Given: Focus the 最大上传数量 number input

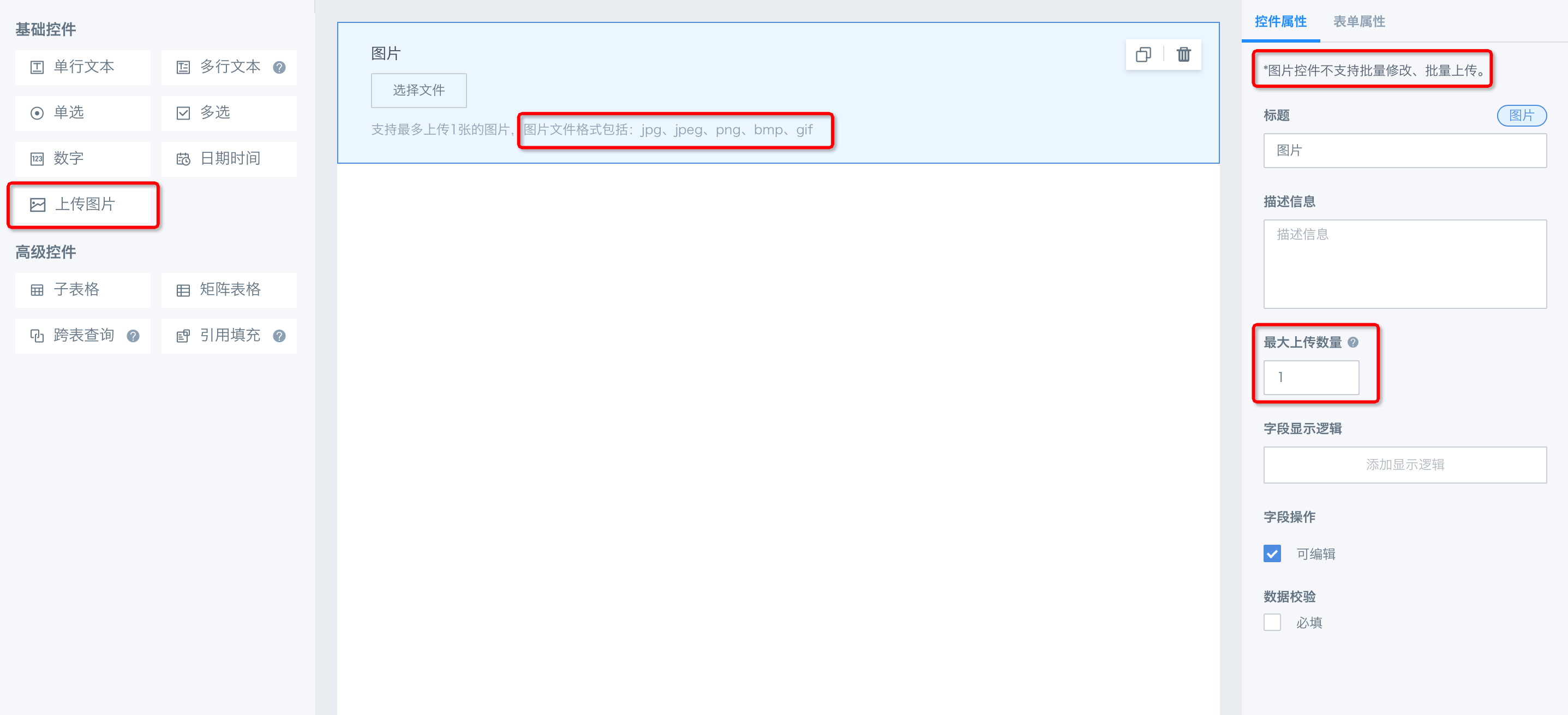Looking at the screenshot, I should (1311, 378).
